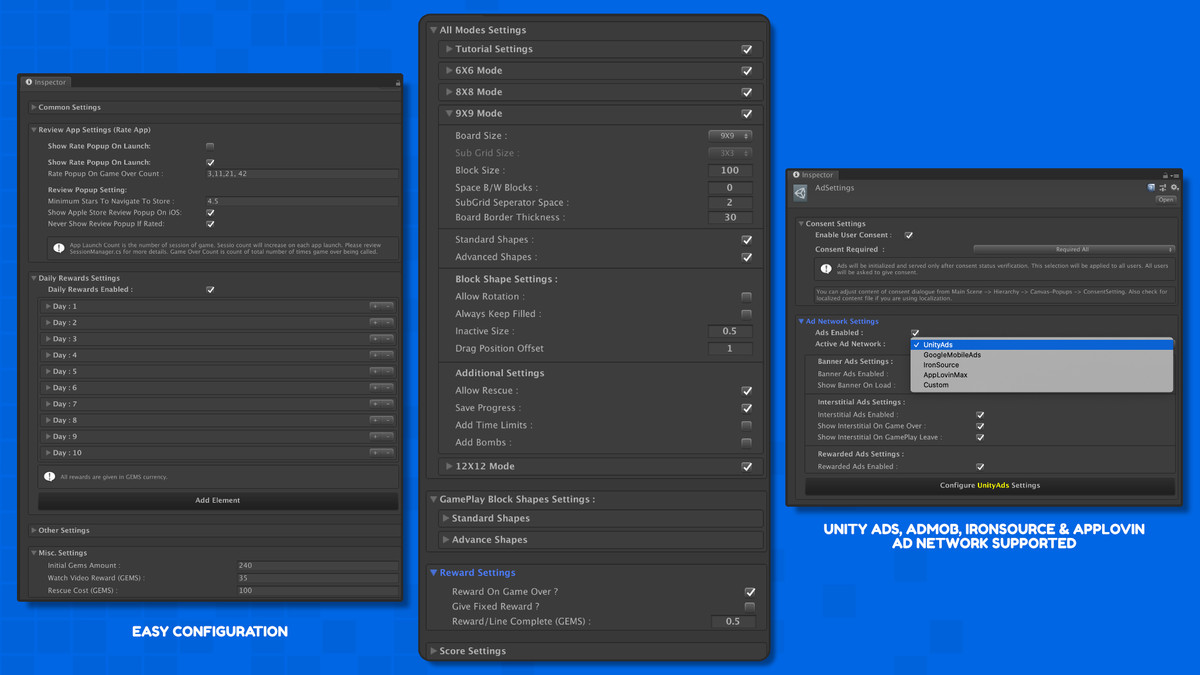Click the minus icon on Day : 3 row
This screenshot has height=675, width=1200.
(x=388, y=339)
